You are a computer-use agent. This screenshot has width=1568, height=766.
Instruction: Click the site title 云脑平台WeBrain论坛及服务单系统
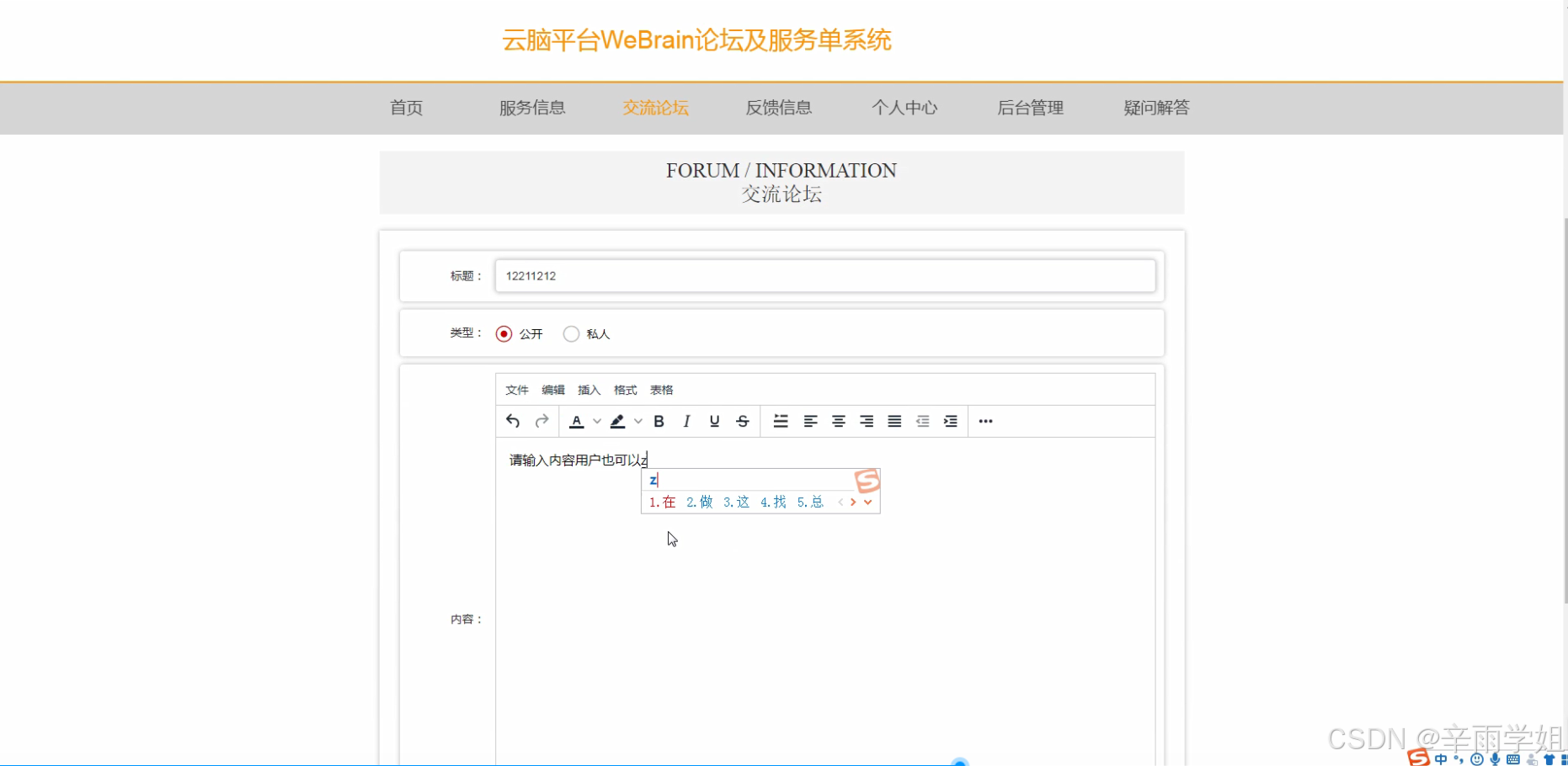tap(696, 40)
